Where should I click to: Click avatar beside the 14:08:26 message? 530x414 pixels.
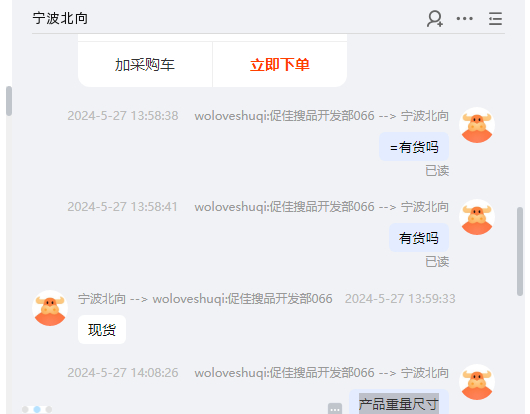pyautogui.click(x=477, y=382)
